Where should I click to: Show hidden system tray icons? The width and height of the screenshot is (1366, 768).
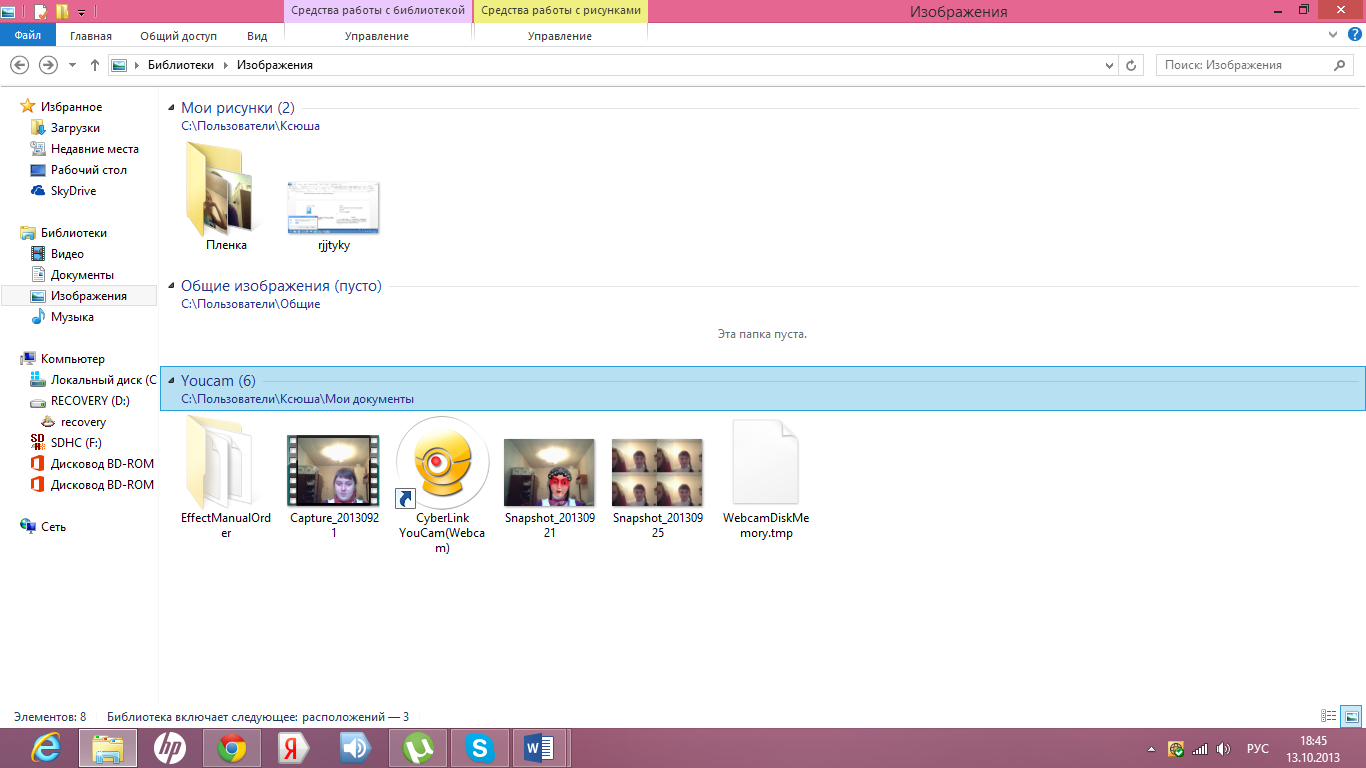coord(1153,748)
